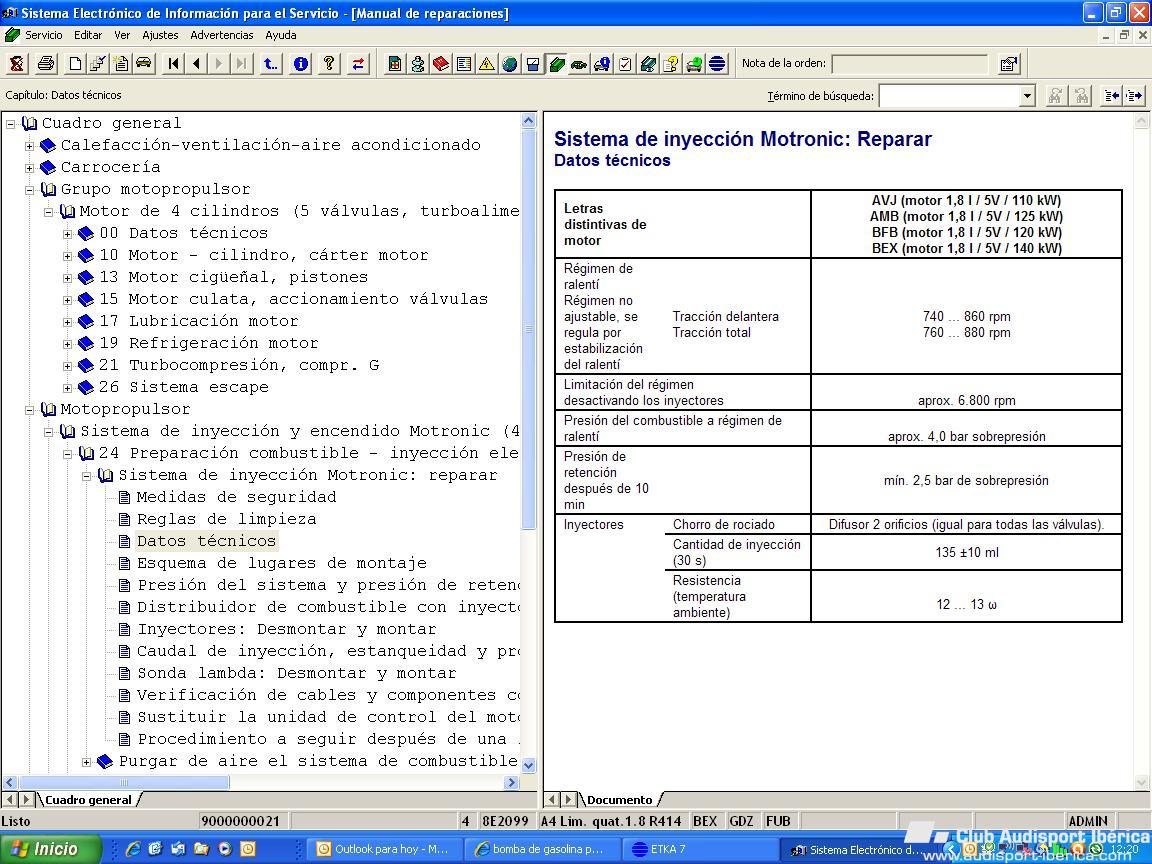Switch to bomba de gasolina taskbar window
1152x864 pixels.
coord(541,849)
